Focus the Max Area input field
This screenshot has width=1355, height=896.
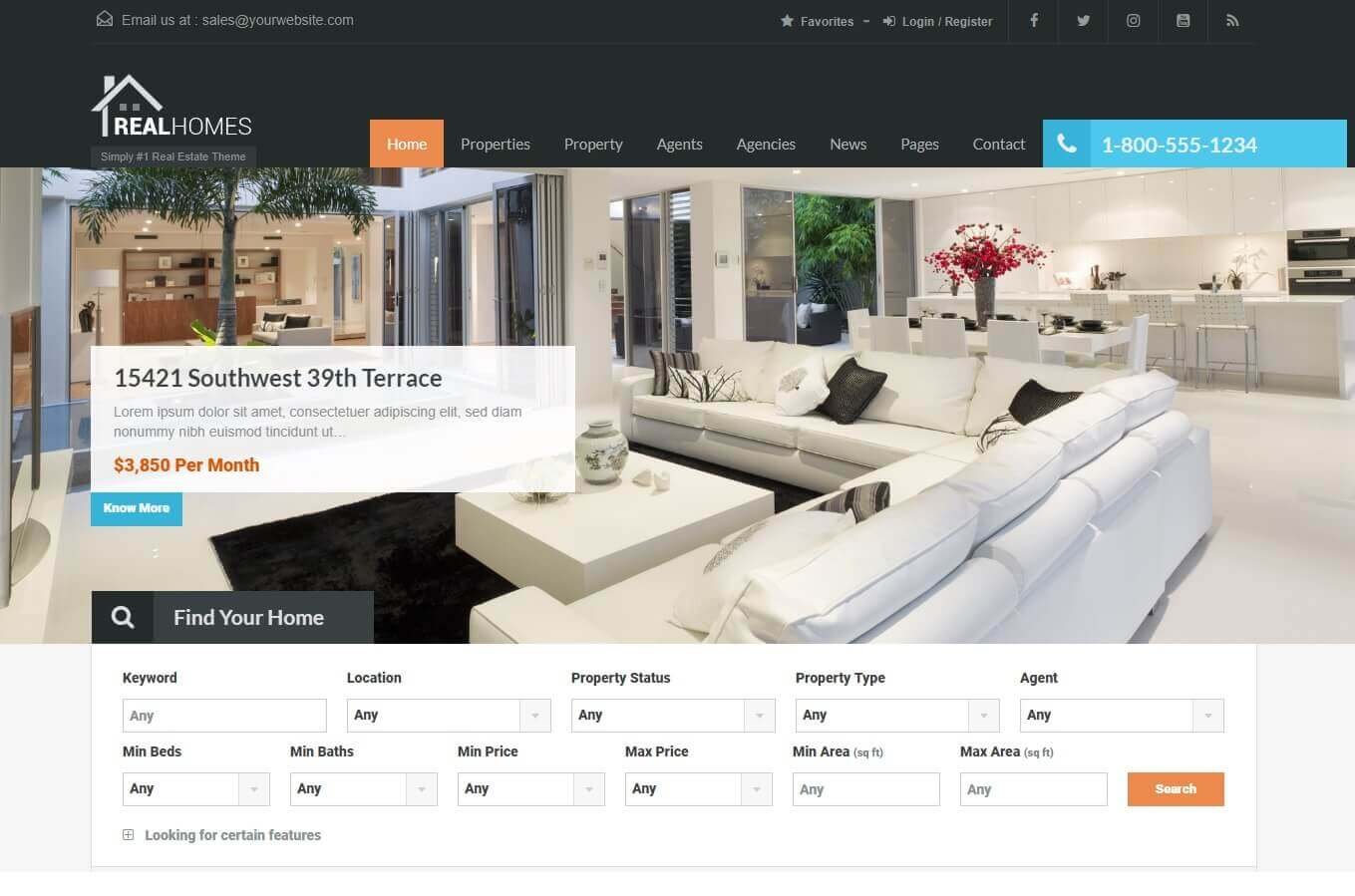pos(1034,789)
